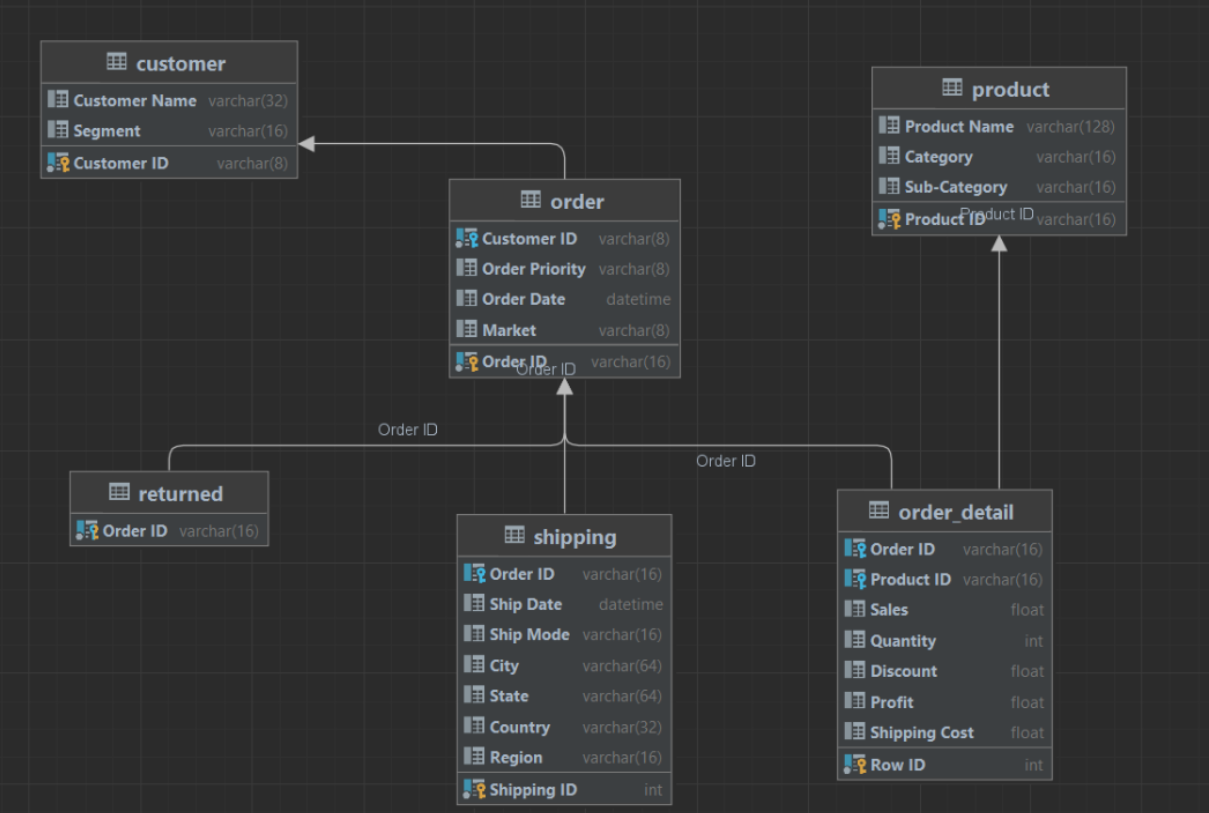
Task: Click the key icon beside Product ID in product
Action: click(889, 218)
